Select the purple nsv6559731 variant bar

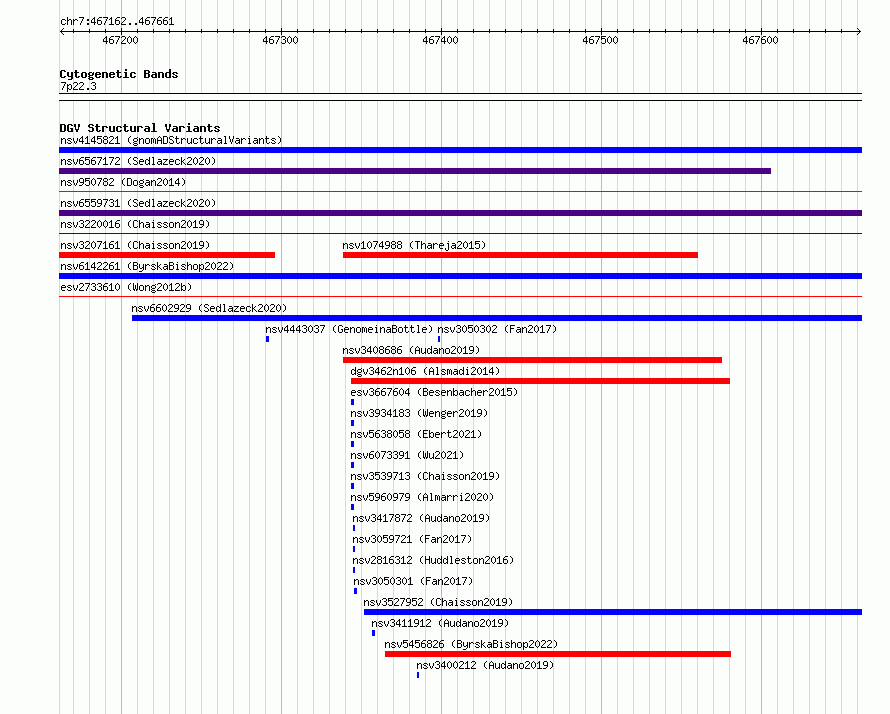460,213
